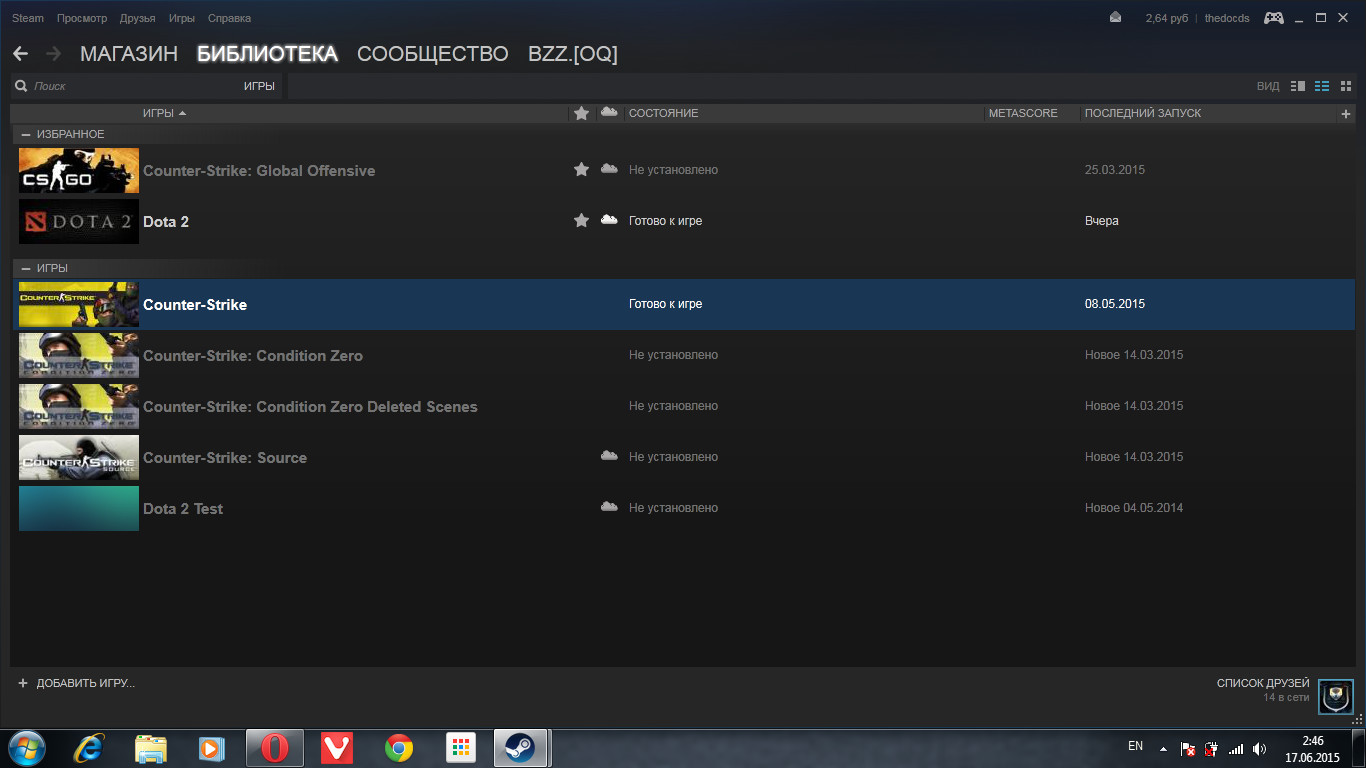Sort by favorites star column header

click(581, 113)
